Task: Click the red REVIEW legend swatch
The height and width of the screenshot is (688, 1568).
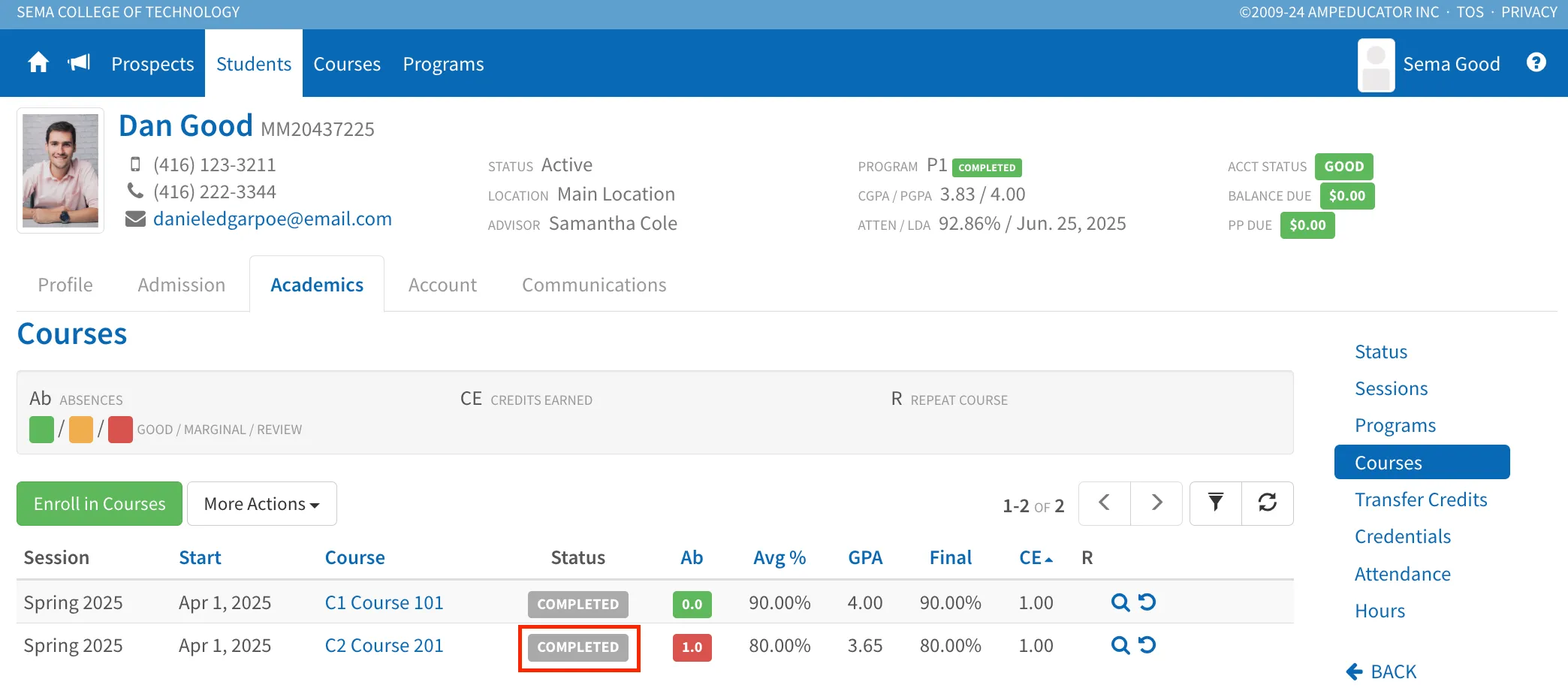Action: 120,430
